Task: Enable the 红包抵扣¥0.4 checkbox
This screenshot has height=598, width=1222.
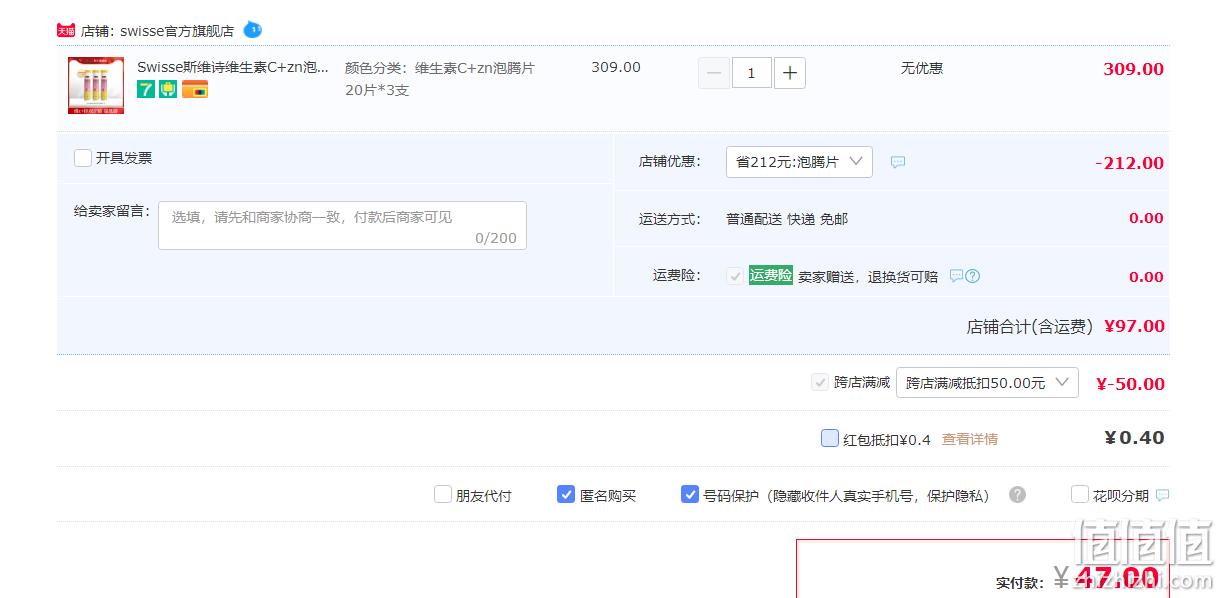Action: [830, 438]
